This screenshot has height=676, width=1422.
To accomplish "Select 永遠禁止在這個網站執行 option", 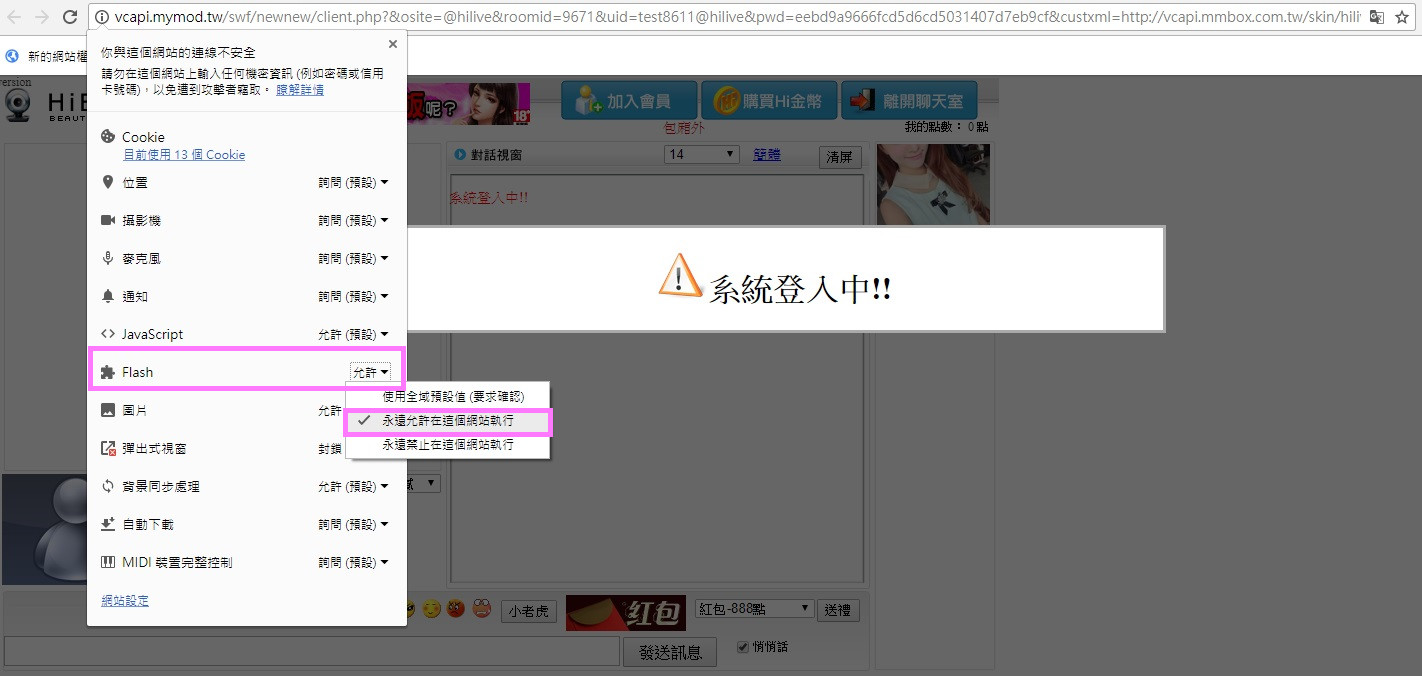I will tap(448, 445).
